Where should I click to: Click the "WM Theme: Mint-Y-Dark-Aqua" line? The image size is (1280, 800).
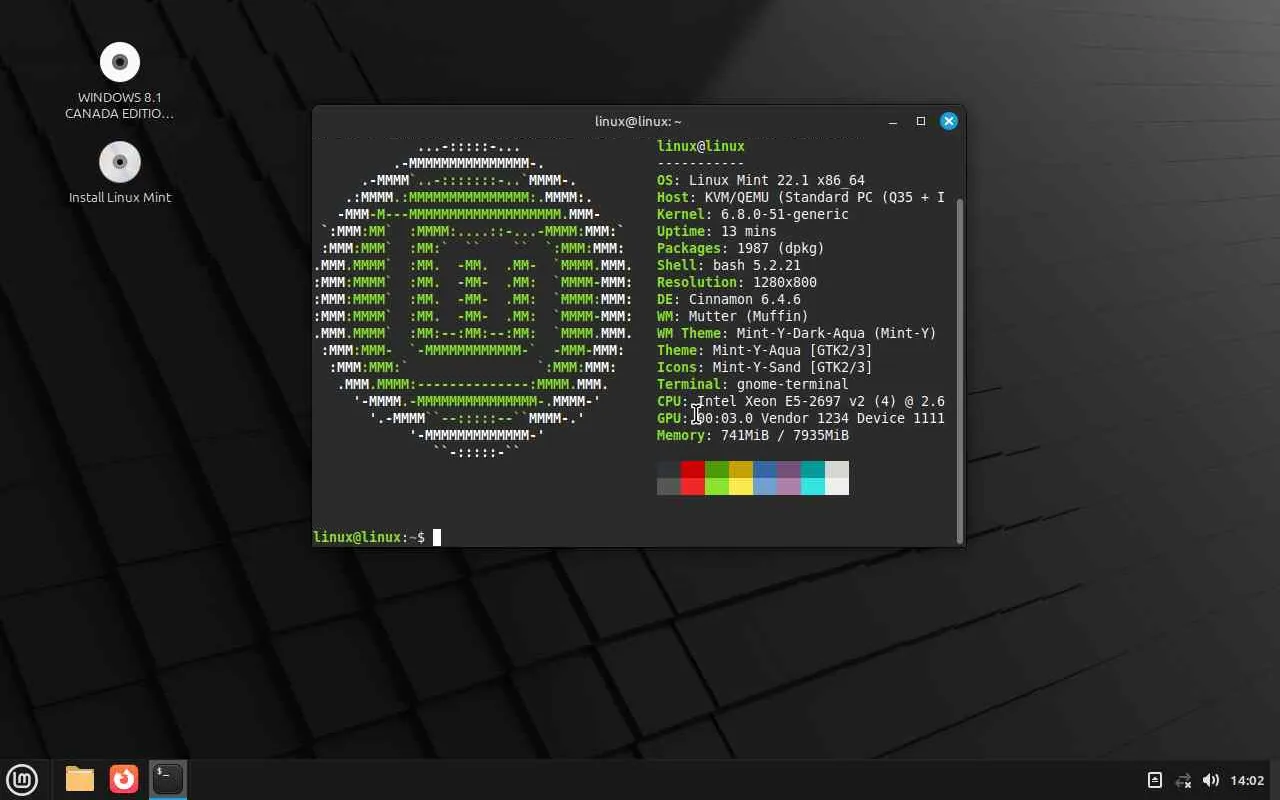point(797,334)
